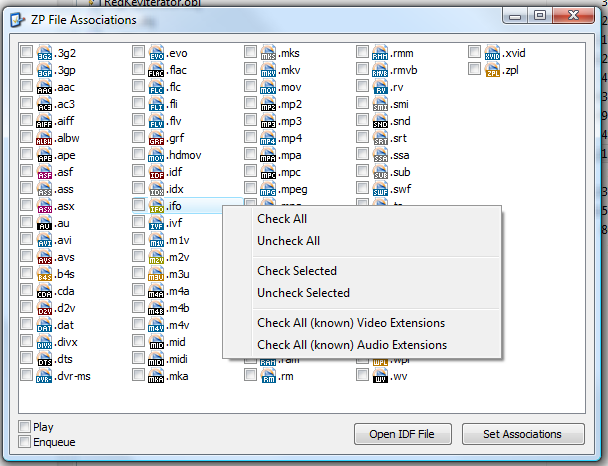Click the .divx file type icon
This screenshot has height=466, width=608.
click(44, 343)
